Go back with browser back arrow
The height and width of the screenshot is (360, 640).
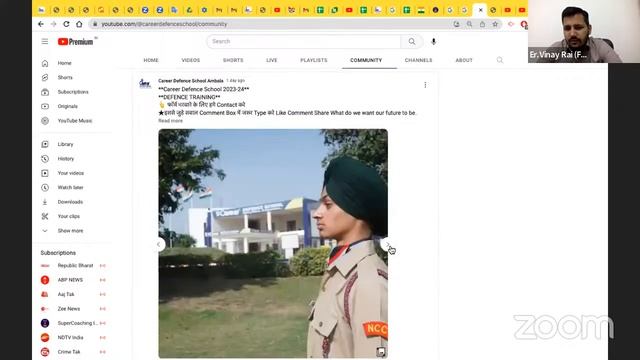(40, 24)
